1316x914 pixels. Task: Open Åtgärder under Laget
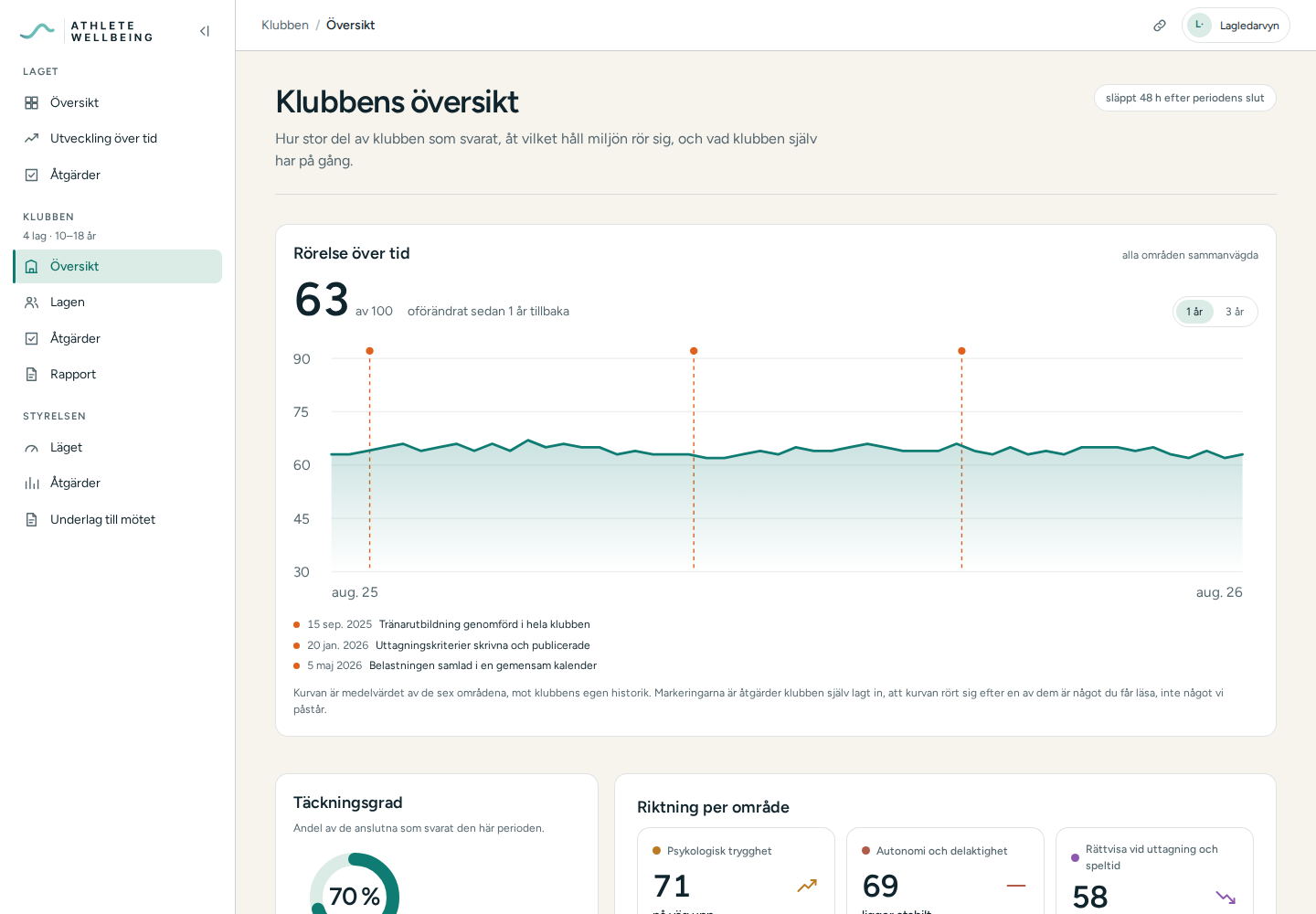(117, 175)
